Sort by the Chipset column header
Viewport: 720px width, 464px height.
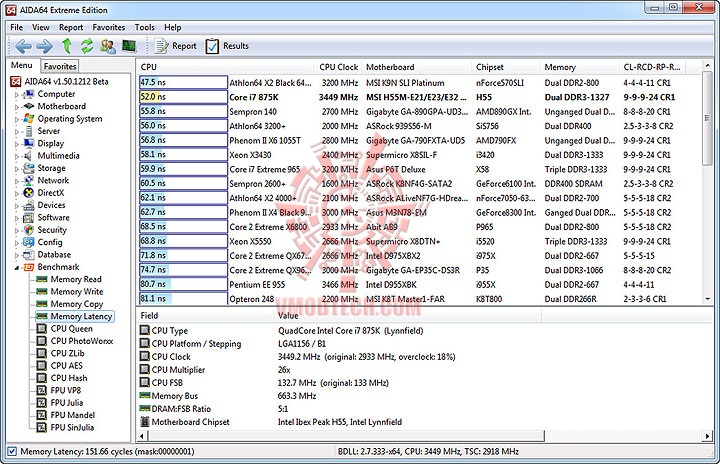pyautogui.click(x=506, y=67)
